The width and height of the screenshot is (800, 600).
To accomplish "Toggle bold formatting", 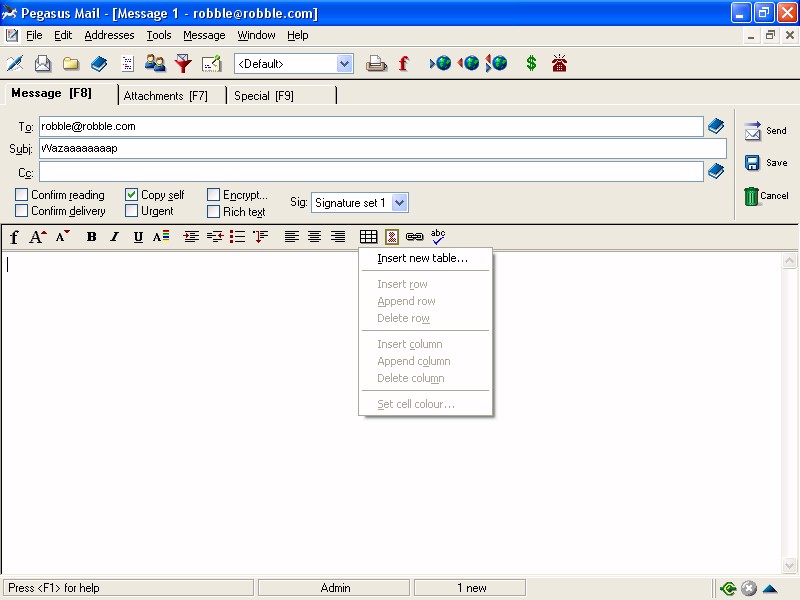I will point(91,237).
